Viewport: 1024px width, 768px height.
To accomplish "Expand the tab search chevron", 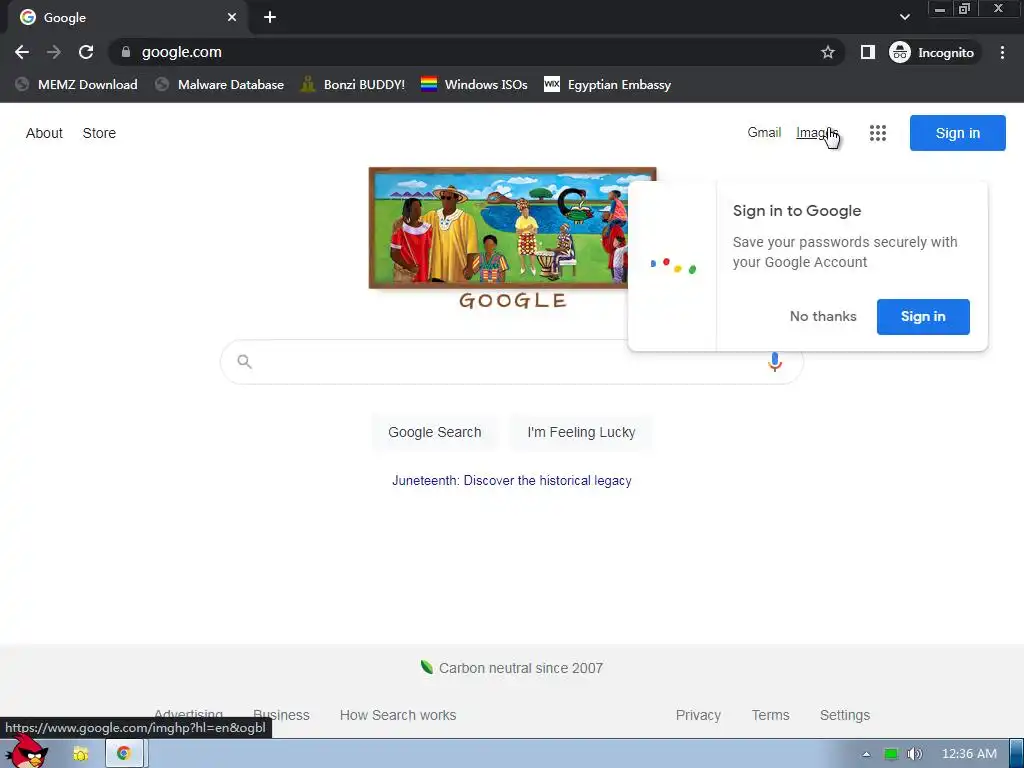I will 904,17.
